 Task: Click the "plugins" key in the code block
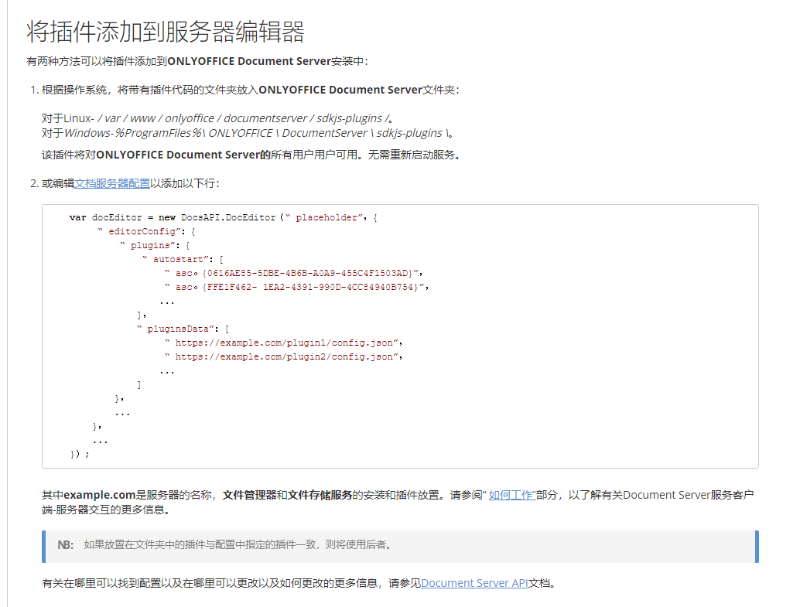point(152,245)
